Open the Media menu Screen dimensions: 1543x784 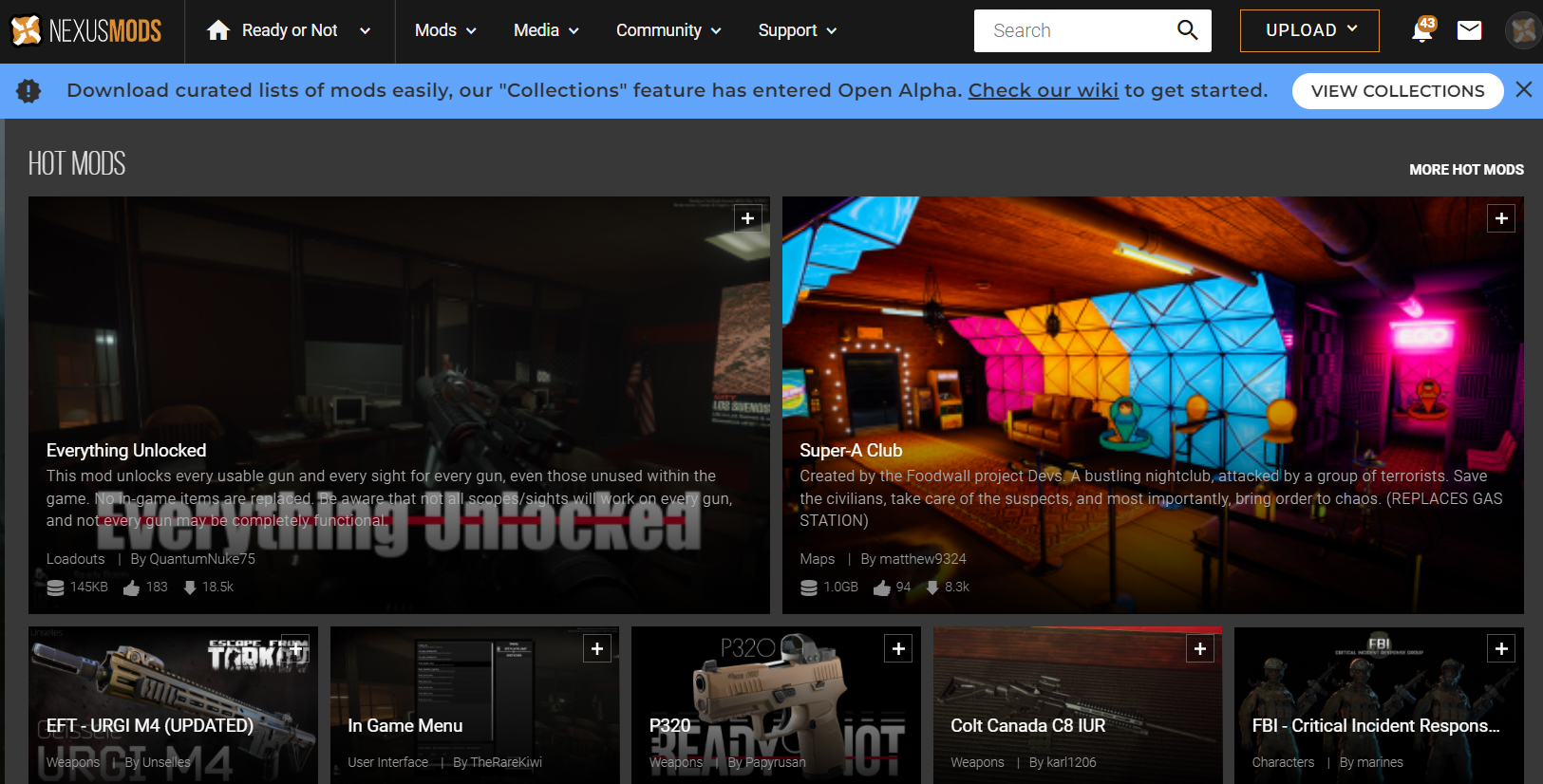pyautogui.click(x=546, y=30)
